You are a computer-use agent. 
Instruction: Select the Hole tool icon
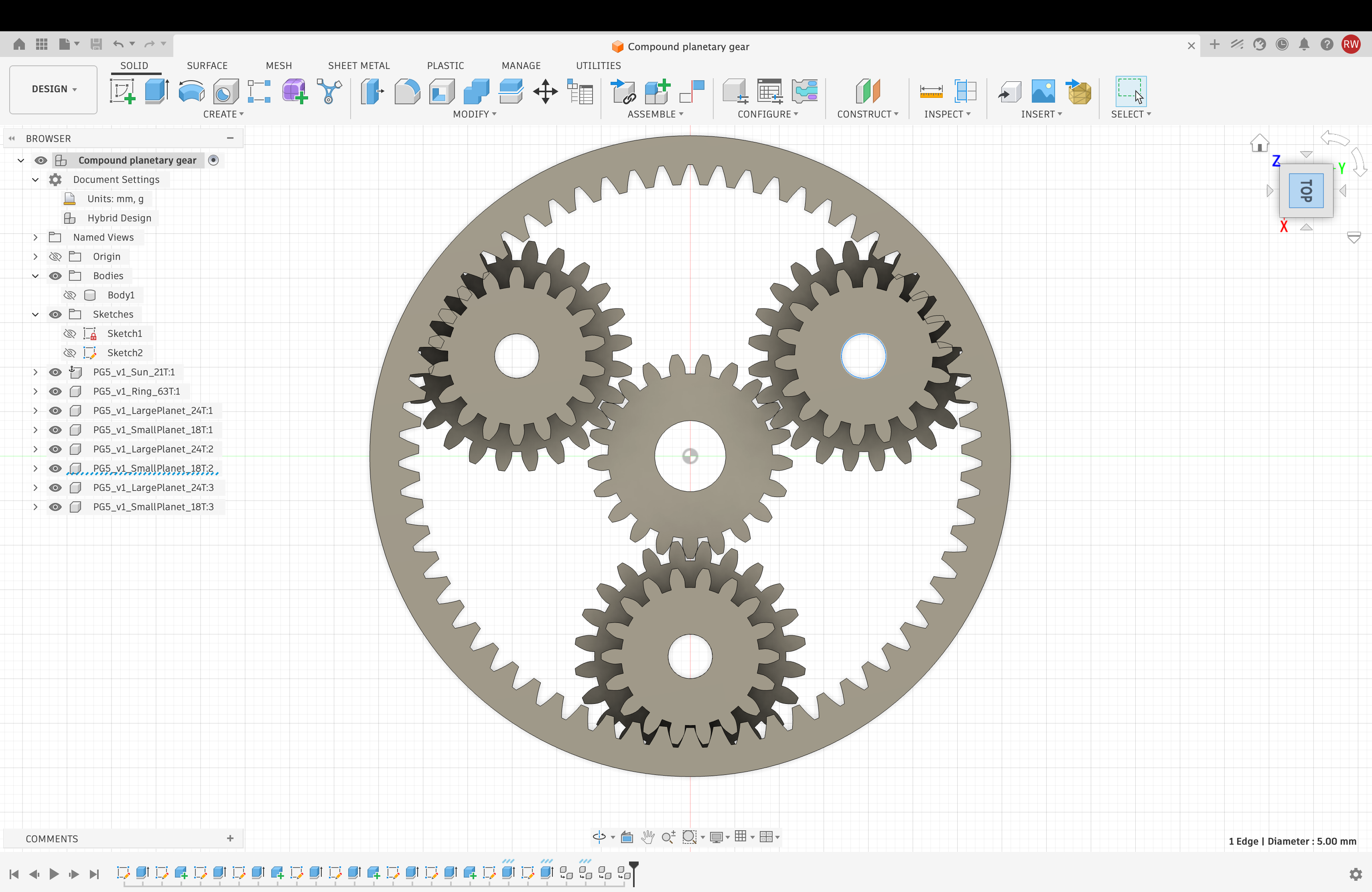(225, 91)
